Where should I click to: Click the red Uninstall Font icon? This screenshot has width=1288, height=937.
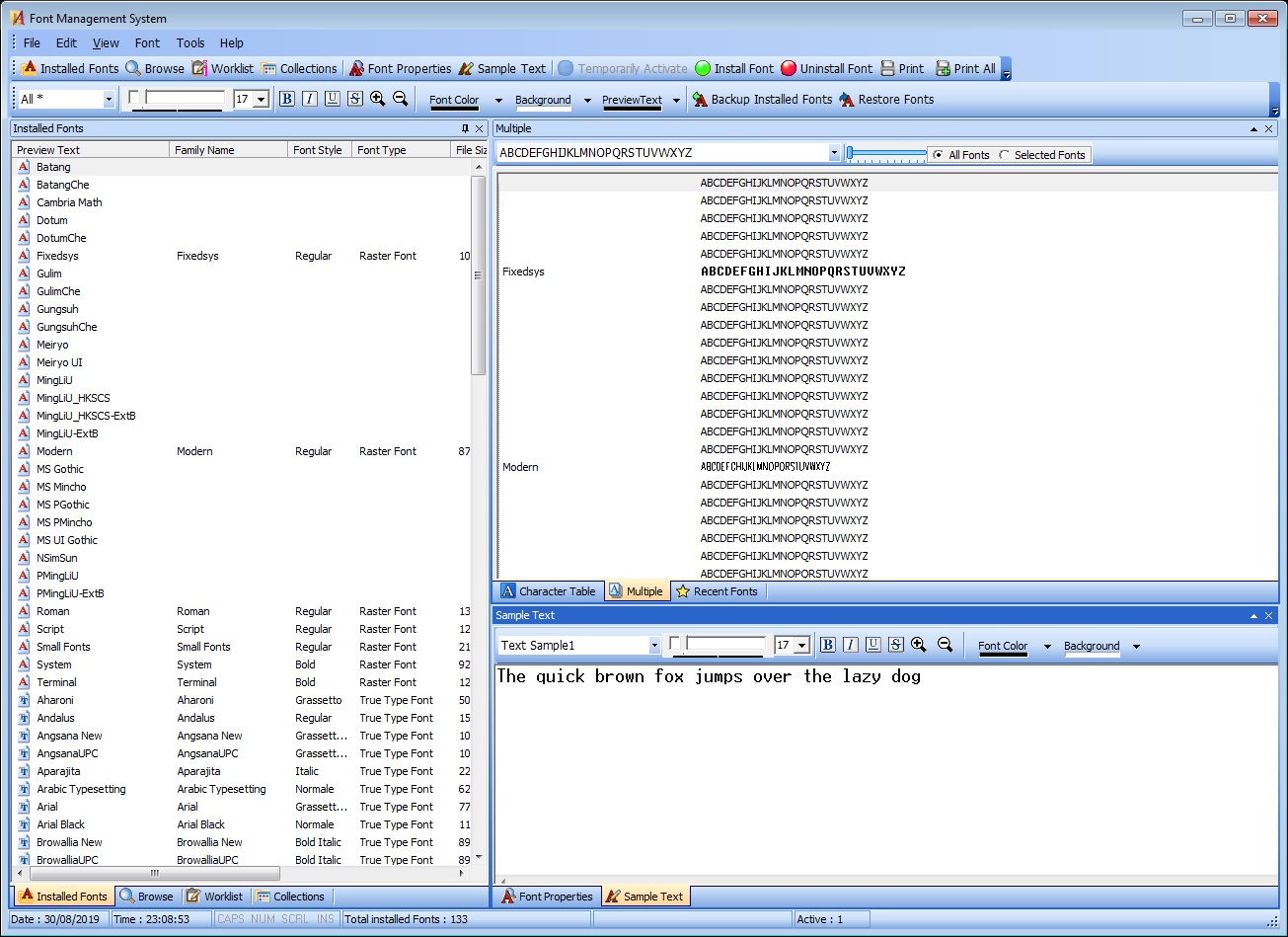tap(789, 68)
